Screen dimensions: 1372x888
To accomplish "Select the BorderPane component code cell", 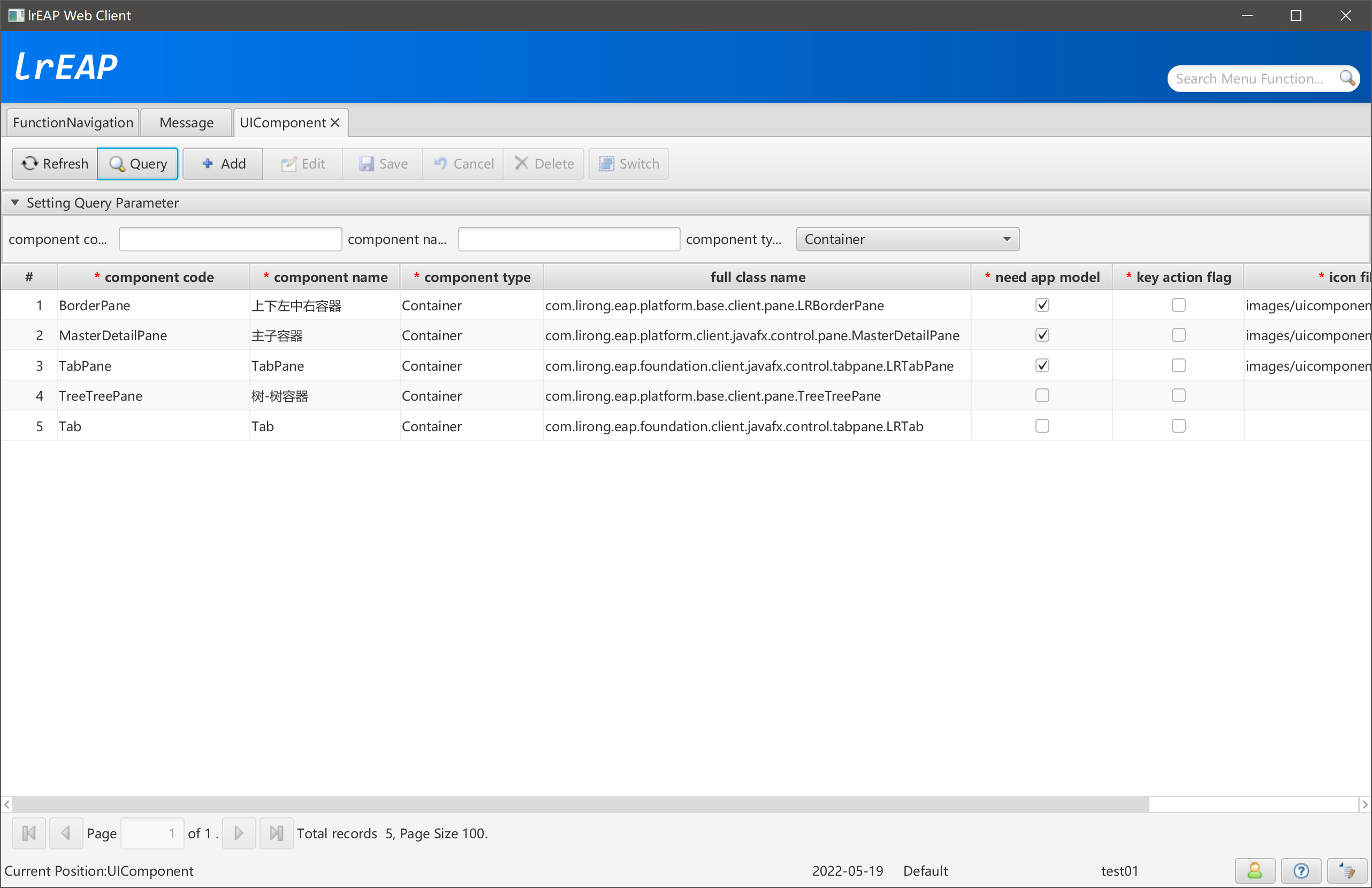I will (x=154, y=305).
